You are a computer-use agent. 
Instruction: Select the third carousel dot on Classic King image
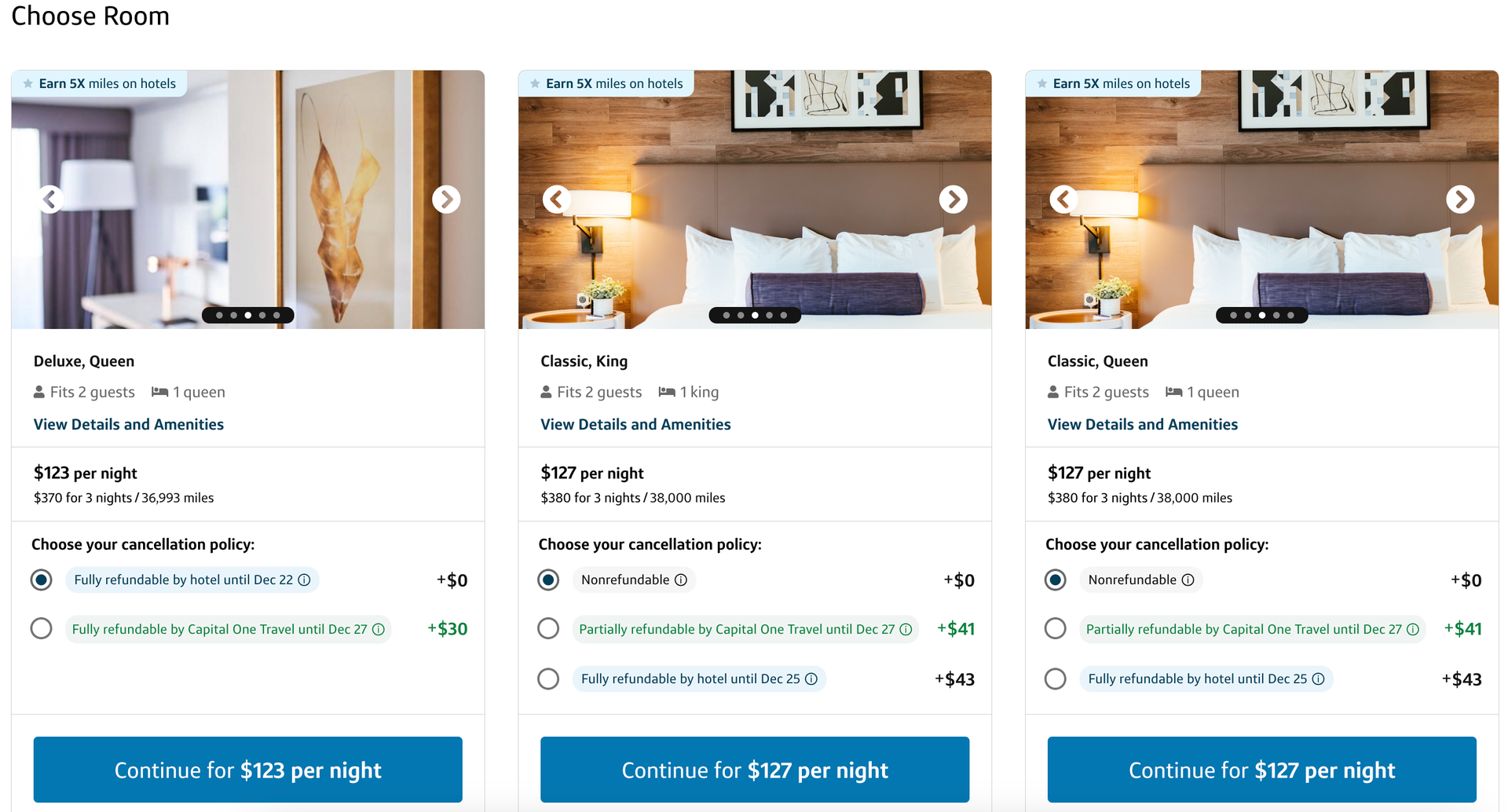click(754, 315)
